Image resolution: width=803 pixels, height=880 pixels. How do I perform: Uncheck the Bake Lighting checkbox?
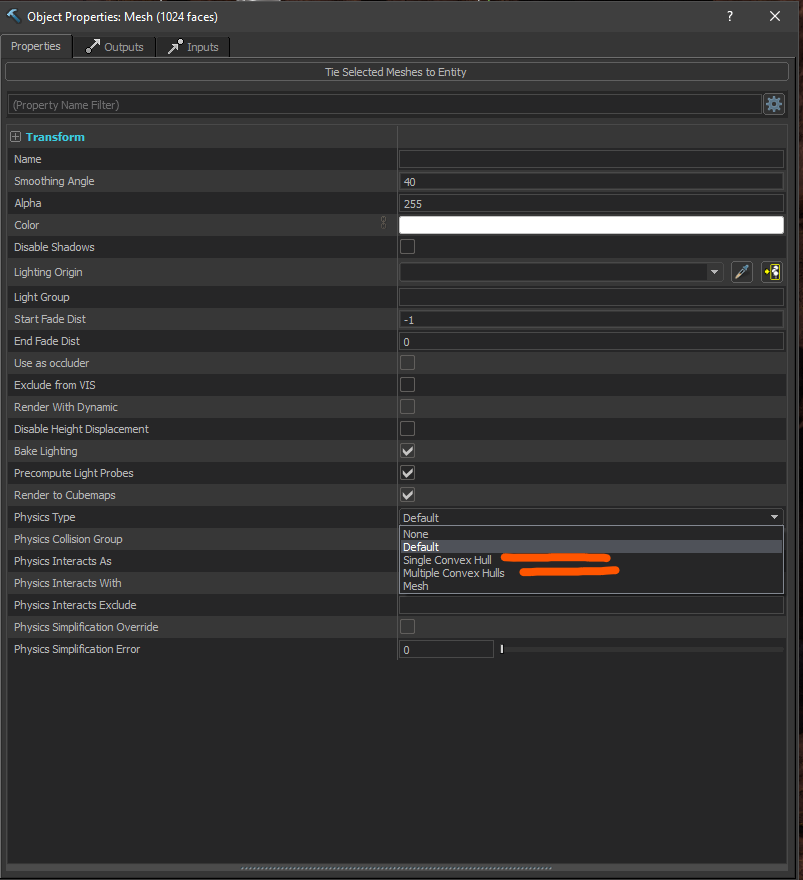tap(408, 451)
